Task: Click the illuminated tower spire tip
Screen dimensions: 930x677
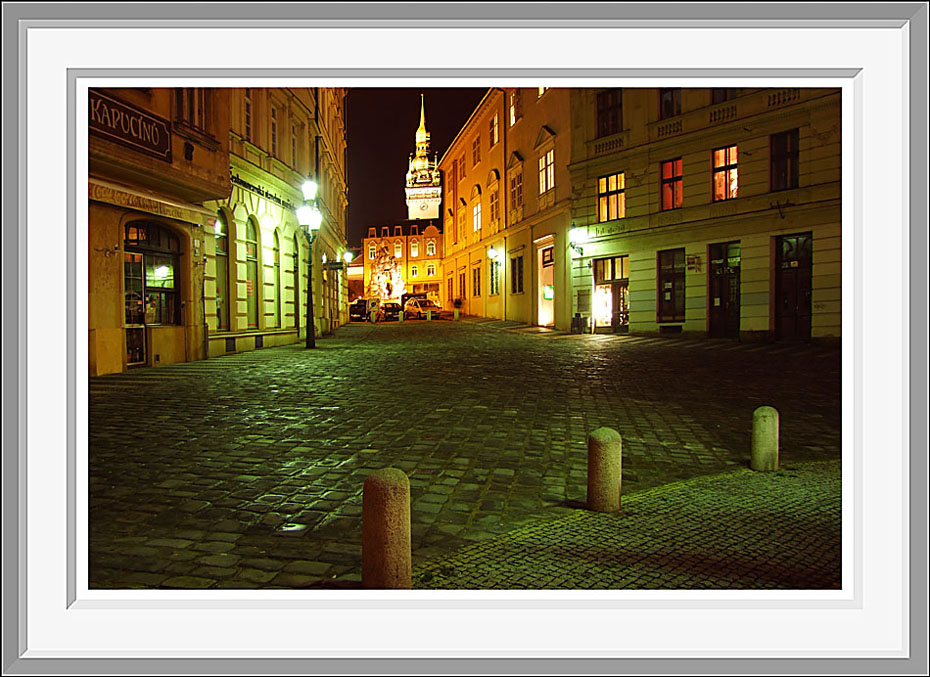Action: [422, 105]
